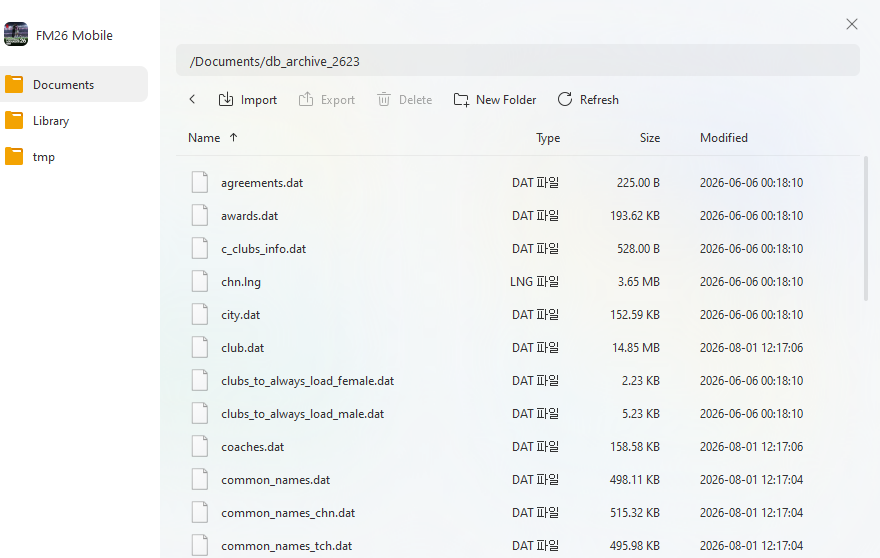Click the sort ascending arrow beside Name
Viewport: 880px width, 558px height.
(x=233, y=137)
